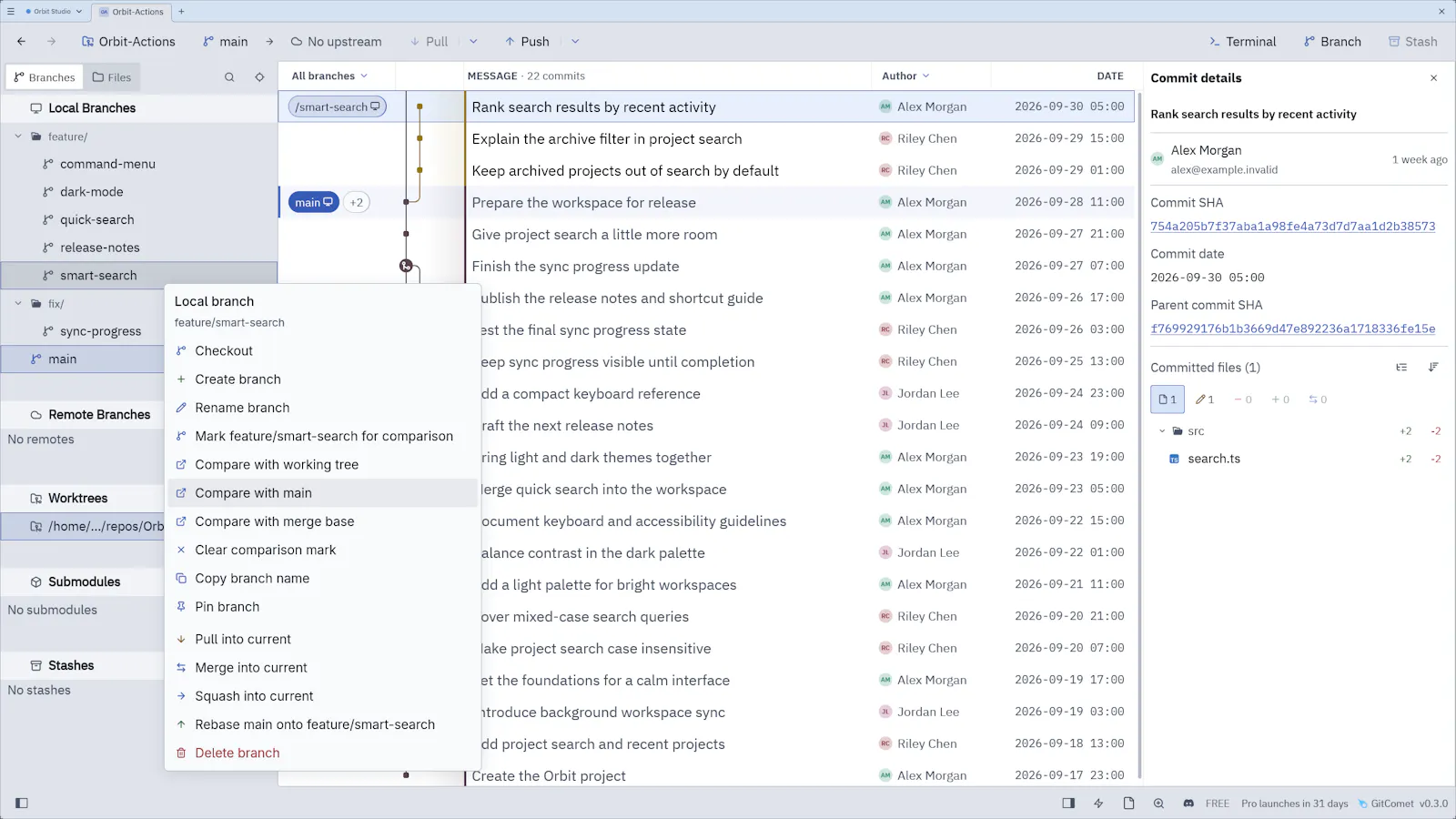1456x819 pixels.
Task: Collapse the feature/ folder in branches
Action: point(18,136)
